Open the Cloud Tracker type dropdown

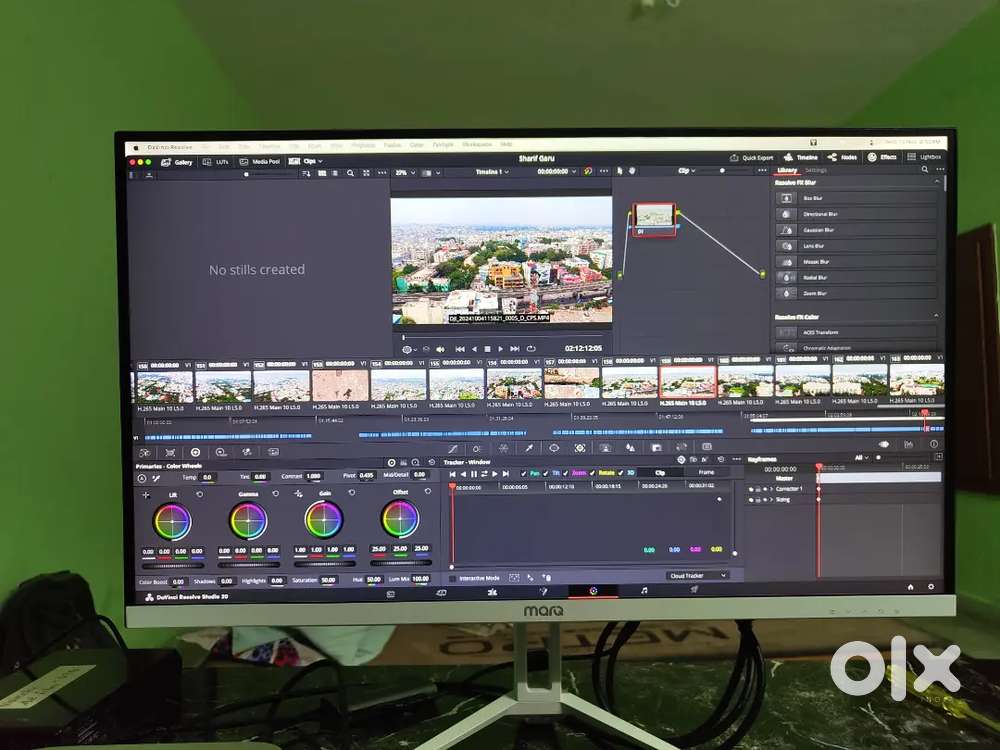pos(697,576)
